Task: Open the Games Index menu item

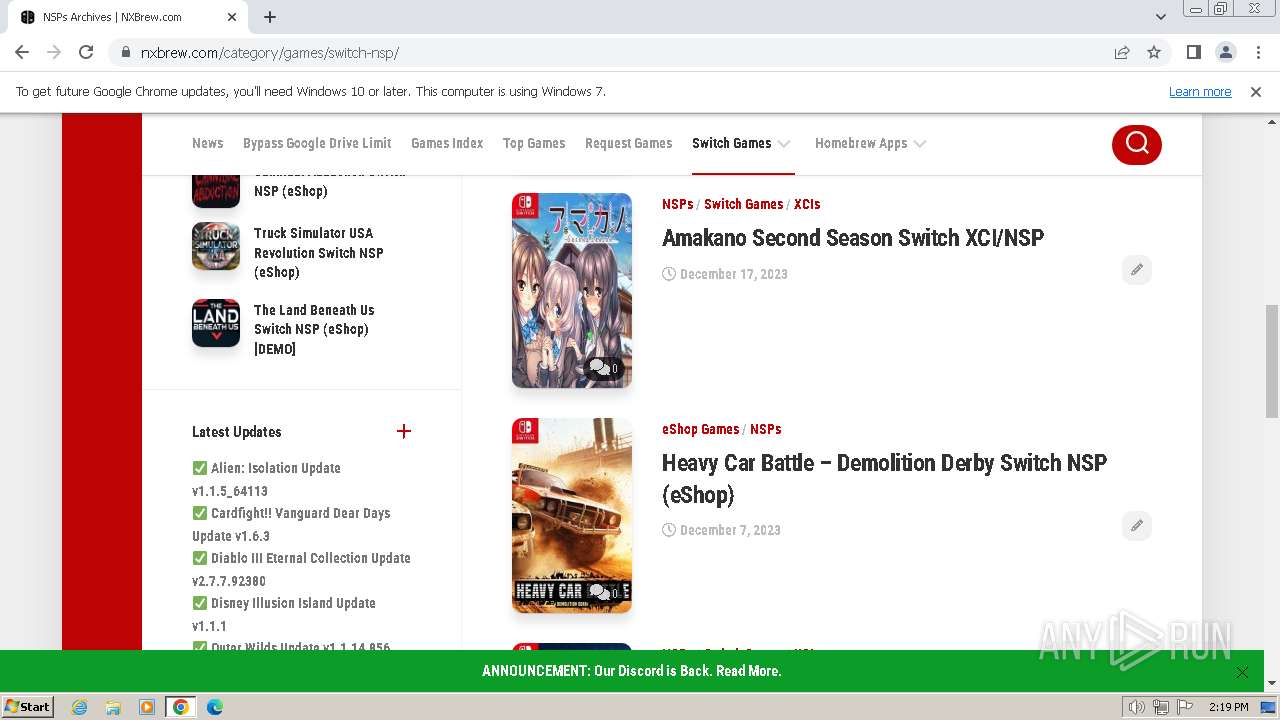Action: 447,143
